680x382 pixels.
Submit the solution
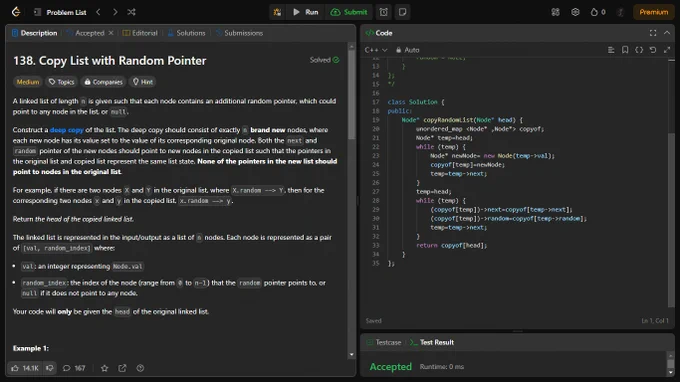tap(349, 12)
